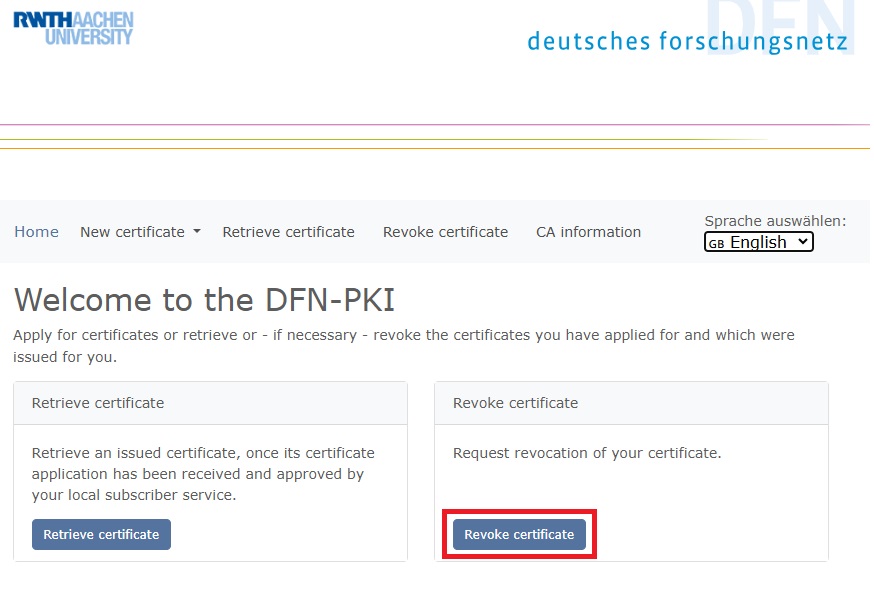Select Retrieve certificate in the navigation bar
874x601 pixels.
[288, 231]
